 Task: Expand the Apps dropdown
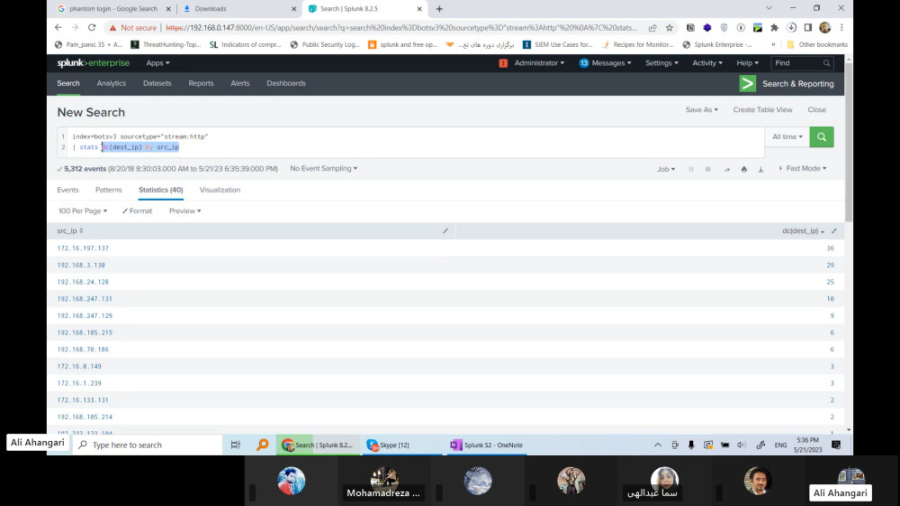click(157, 63)
